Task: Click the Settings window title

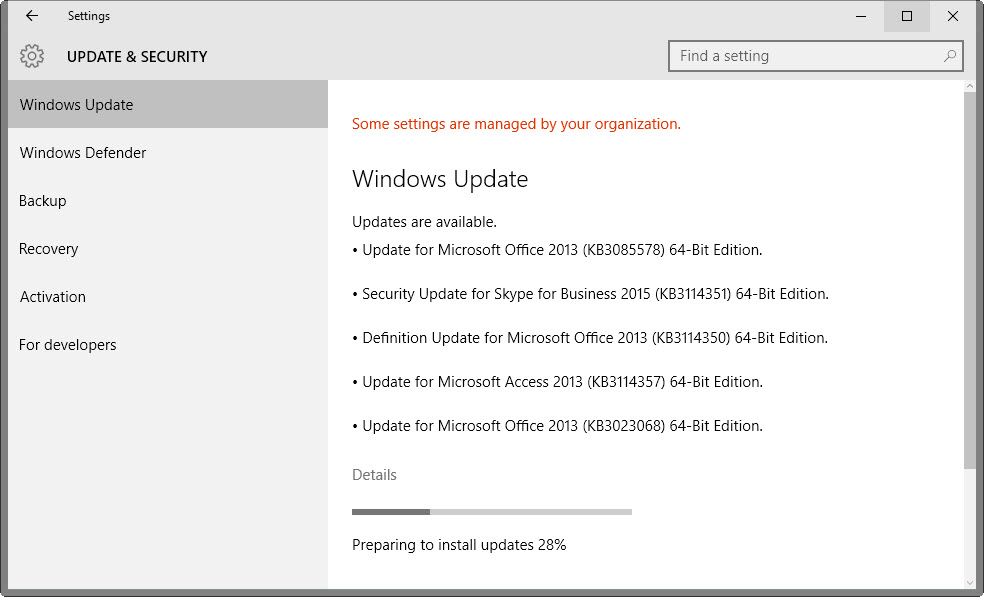Action: pos(88,16)
